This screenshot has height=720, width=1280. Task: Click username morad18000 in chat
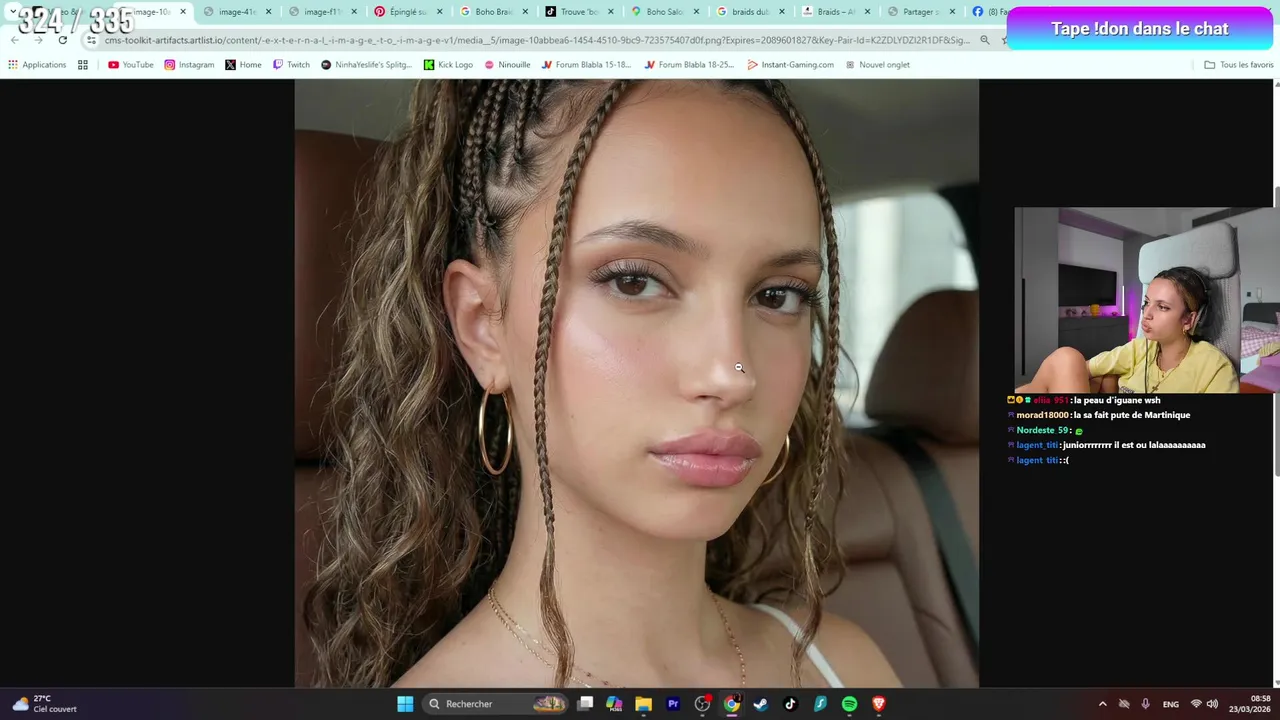coord(1042,415)
